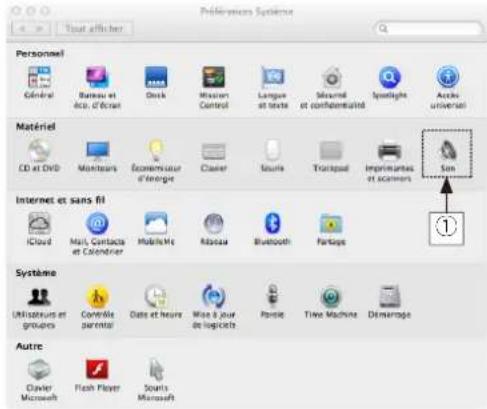Viewport: 487px width, 409px height.
Task: Open the Bluetooth preferences pane
Action: 272,228
